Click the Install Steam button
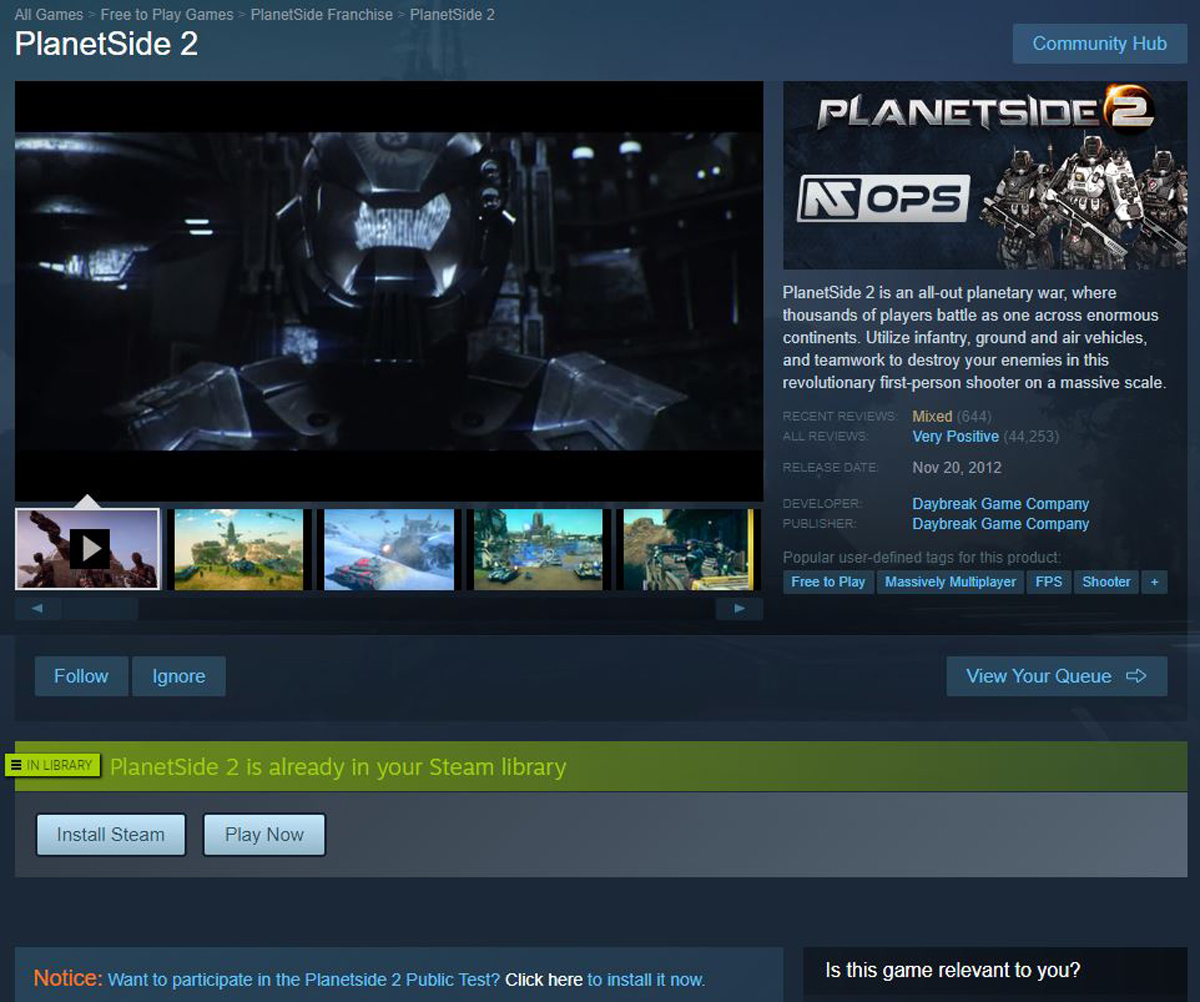Screen dimensions: 1200x1002 pos(111,834)
